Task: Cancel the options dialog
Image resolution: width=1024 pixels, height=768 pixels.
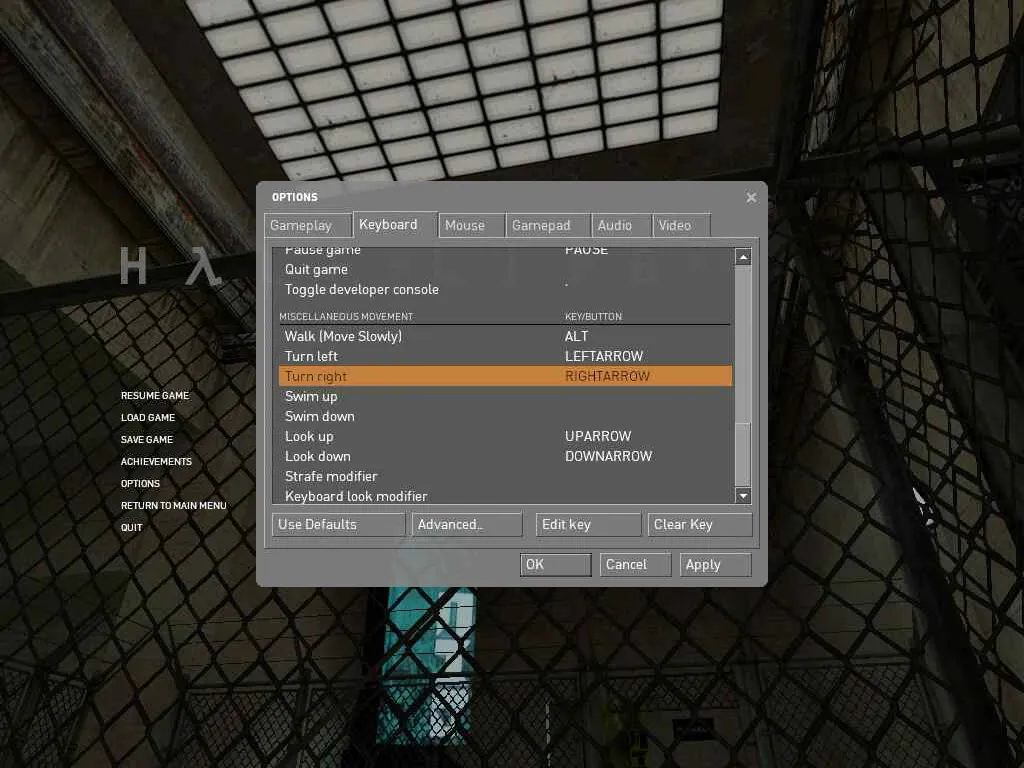Action: coord(635,565)
